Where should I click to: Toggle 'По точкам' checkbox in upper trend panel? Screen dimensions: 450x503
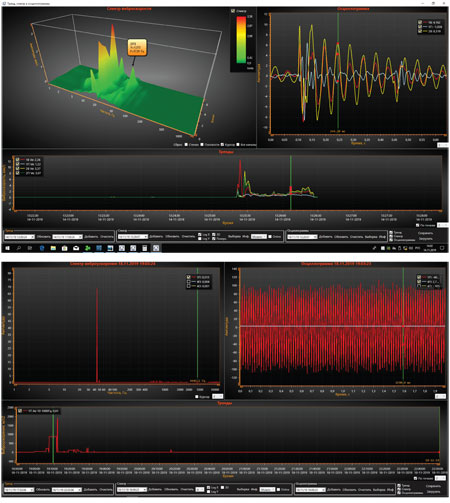[418, 225]
